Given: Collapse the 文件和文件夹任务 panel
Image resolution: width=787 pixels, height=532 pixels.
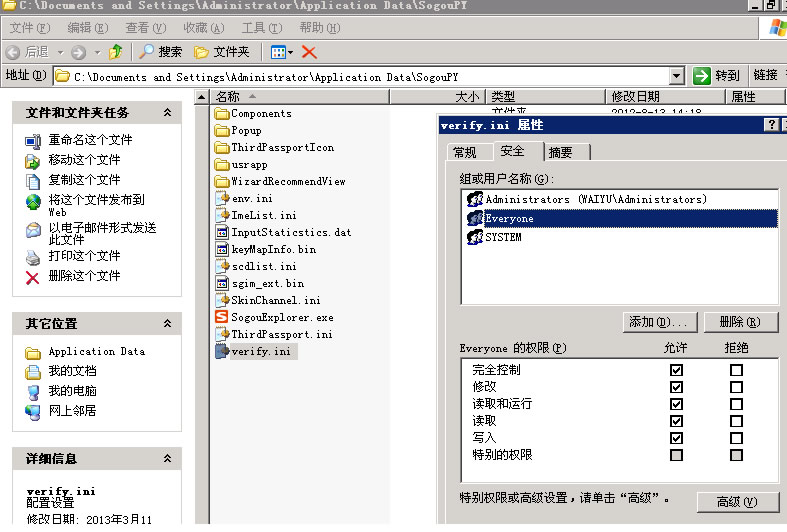Looking at the screenshot, I should point(168,112).
